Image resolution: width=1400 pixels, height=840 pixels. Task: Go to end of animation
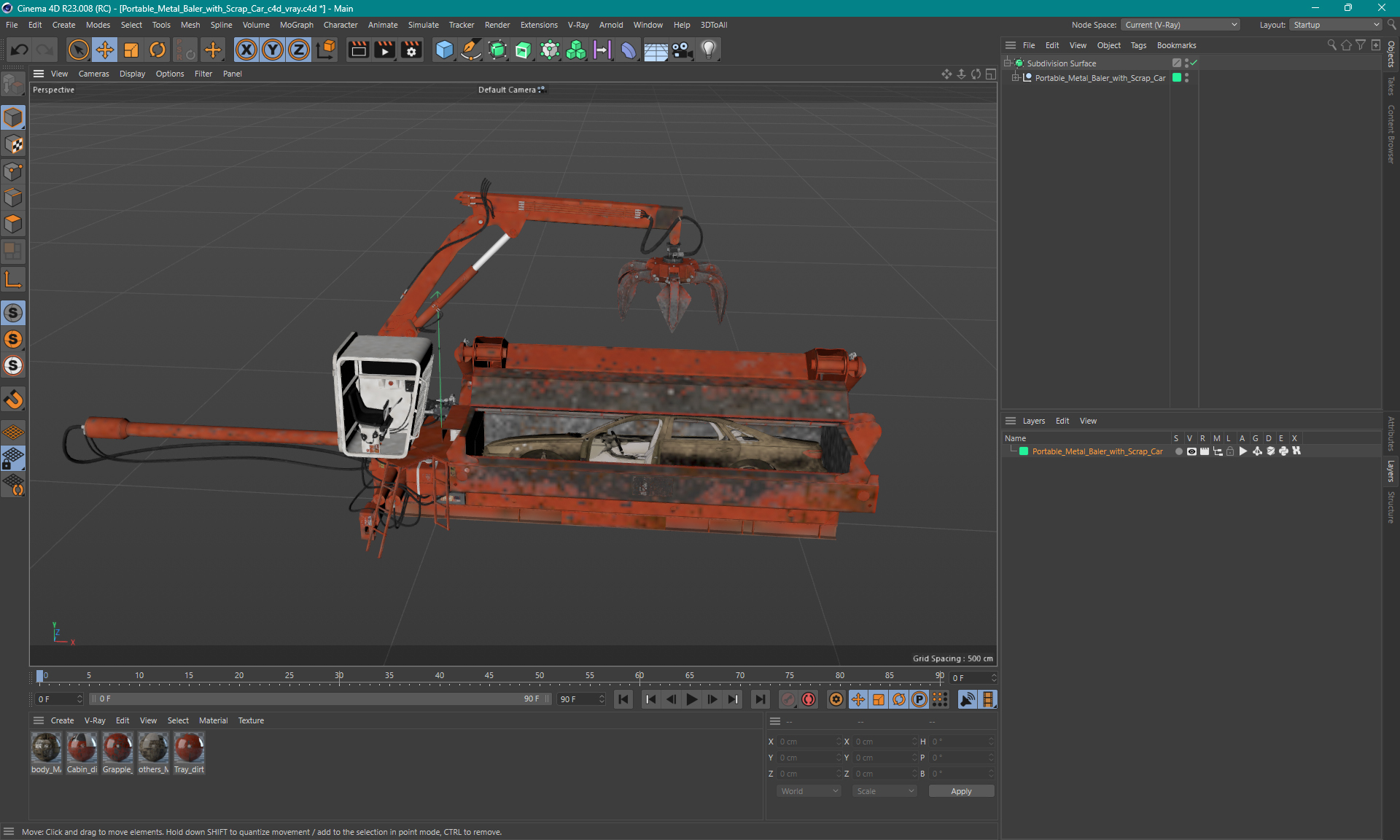coord(760,699)
